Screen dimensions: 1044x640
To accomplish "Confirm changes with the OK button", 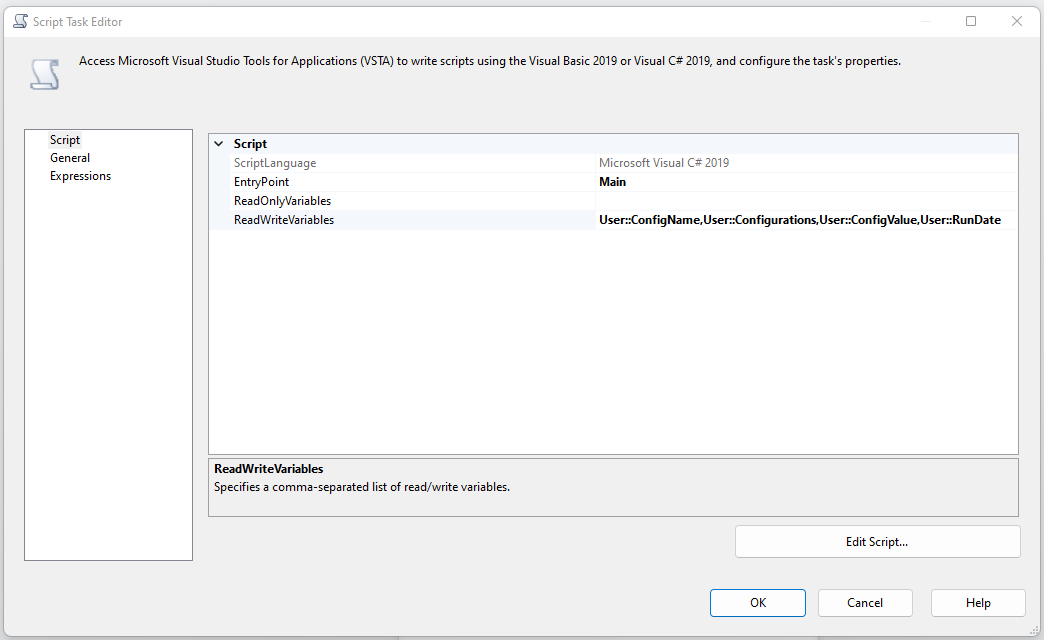I will [757, 603].
